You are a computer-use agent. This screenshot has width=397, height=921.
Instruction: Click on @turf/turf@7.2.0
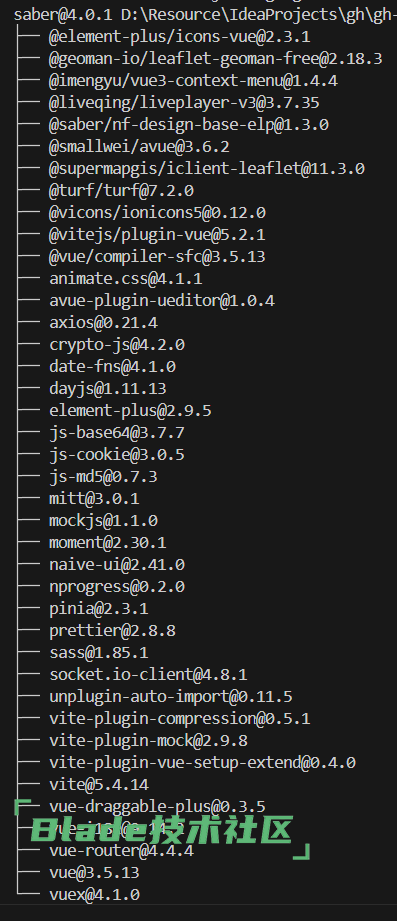[122, 191]
